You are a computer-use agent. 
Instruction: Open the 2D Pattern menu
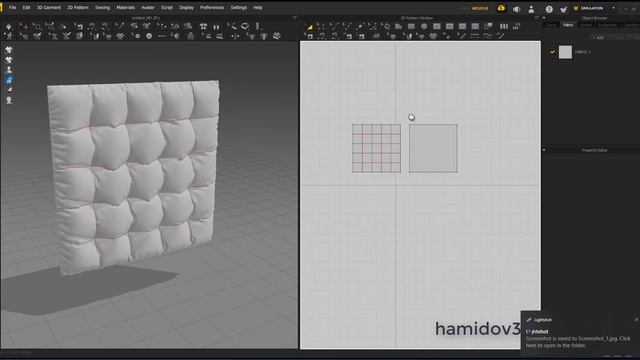point(78,8)
